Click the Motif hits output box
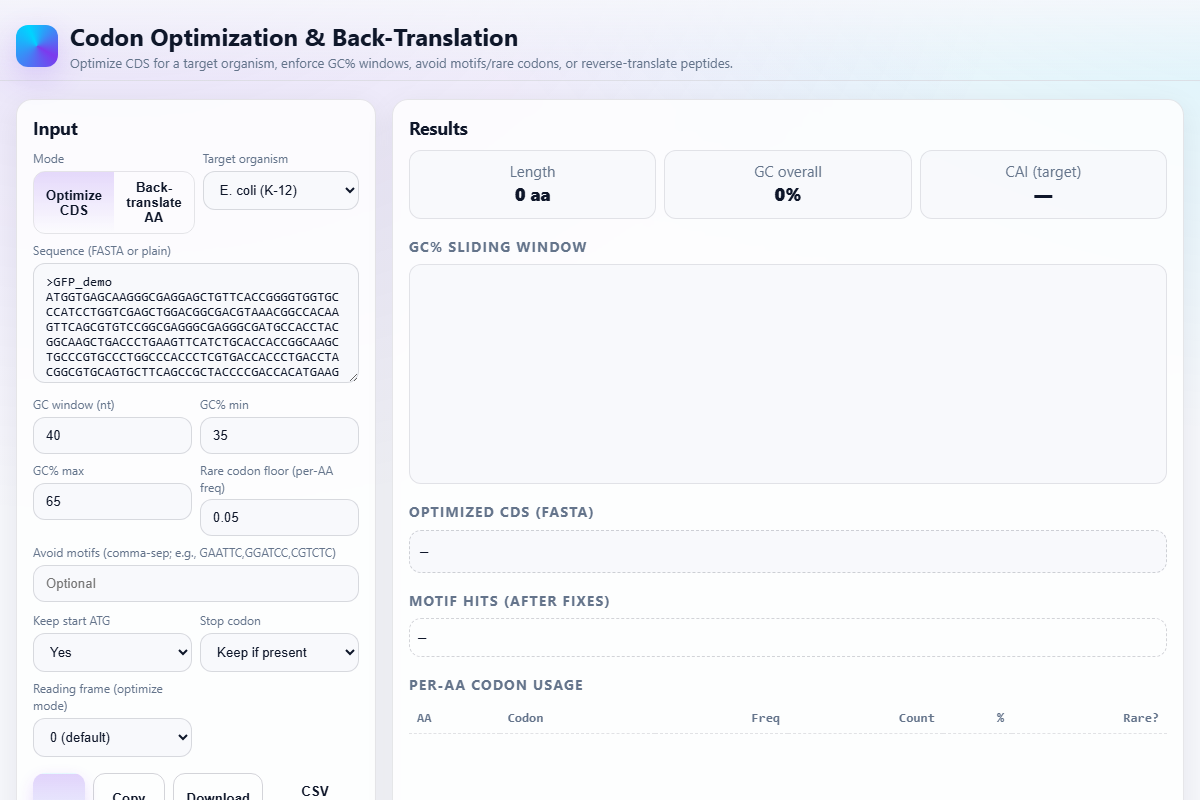The image size is (1200, 800). [788, 637]
